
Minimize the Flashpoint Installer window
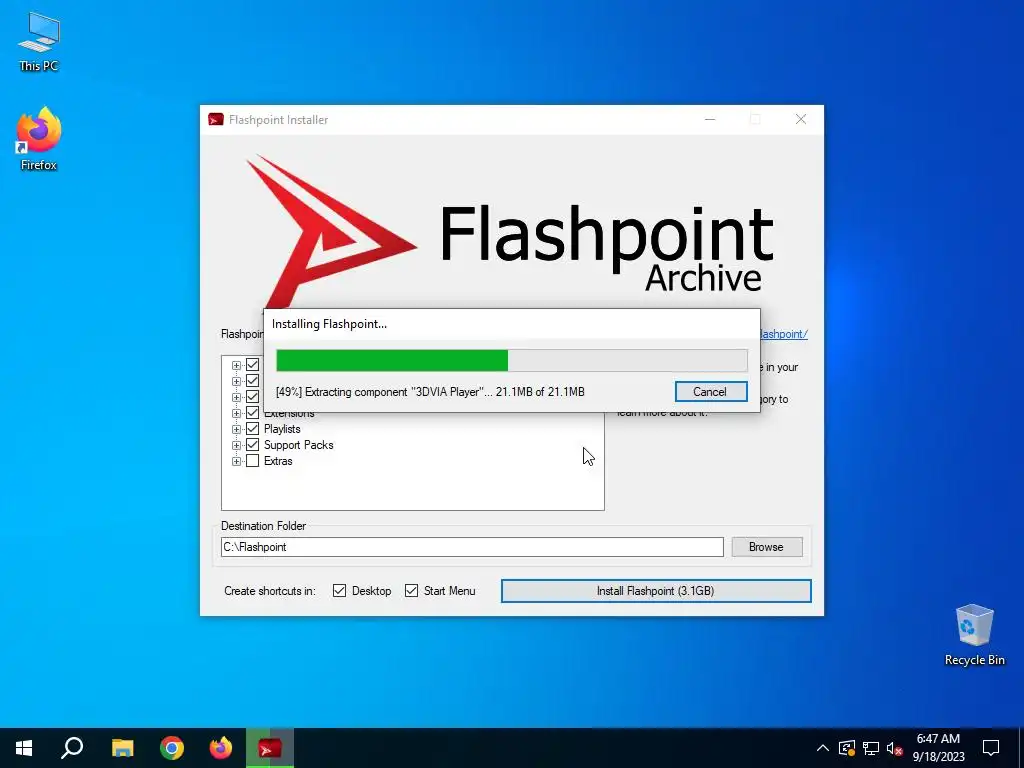point(710,120)
